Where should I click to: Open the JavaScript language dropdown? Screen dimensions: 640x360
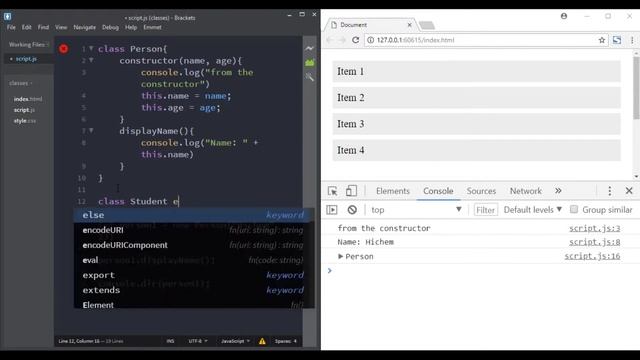(x=236, y=341)
